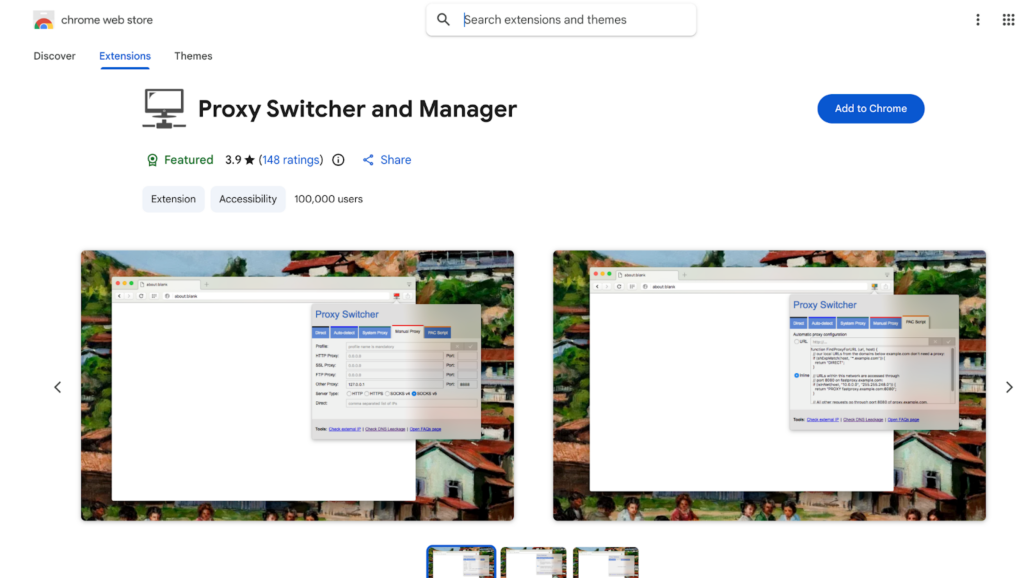Switch to the Discover tab
The height and width of the screenshot is (578, 1024).
click(54, 56)
